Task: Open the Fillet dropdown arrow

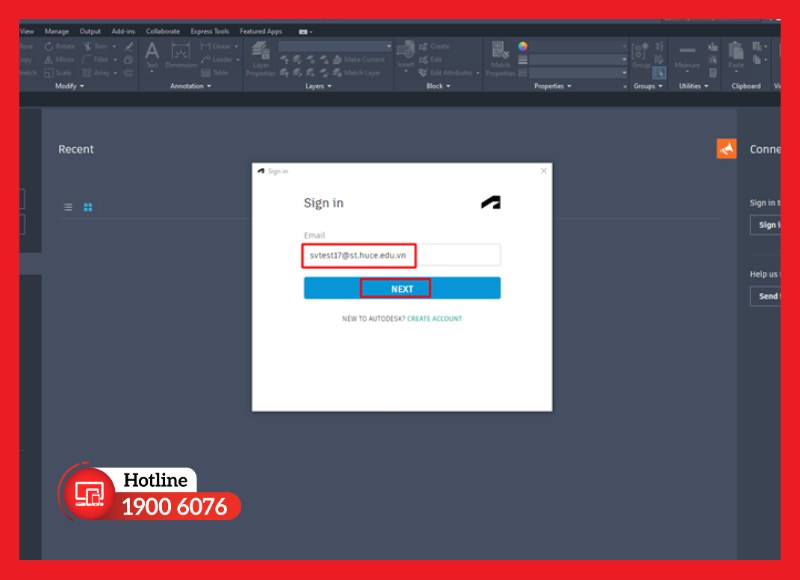Action: point(115,60)
